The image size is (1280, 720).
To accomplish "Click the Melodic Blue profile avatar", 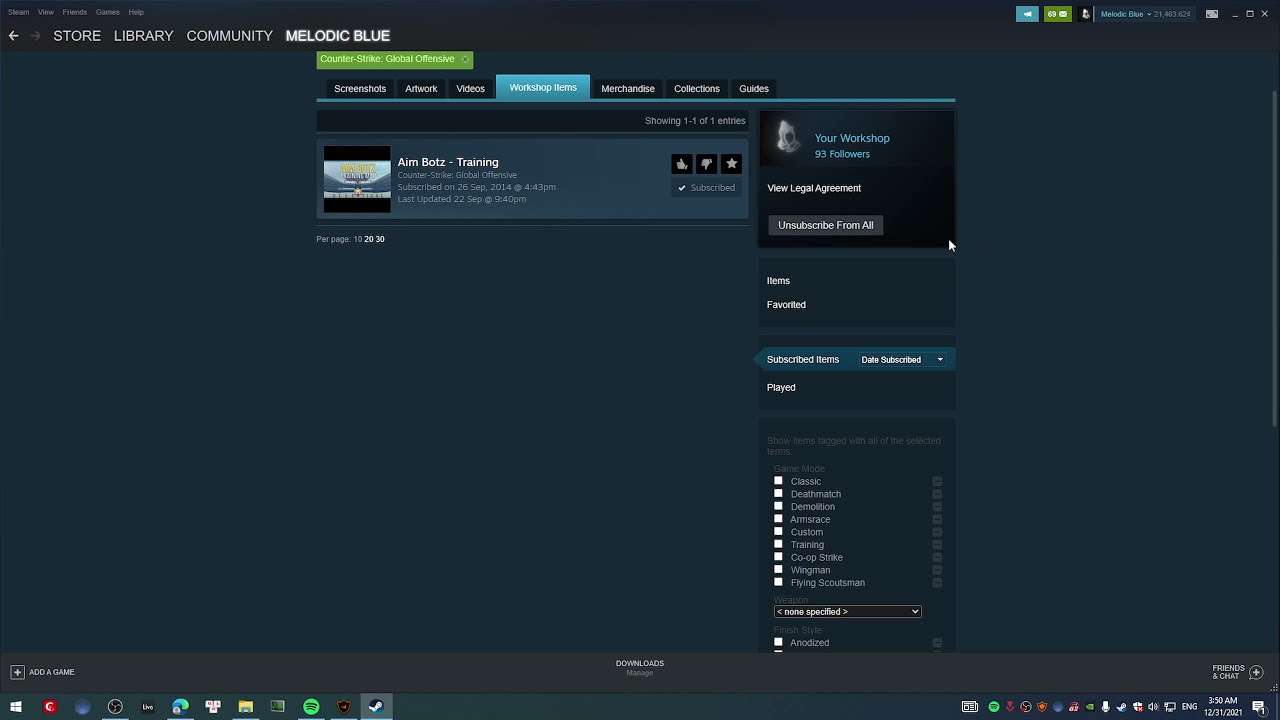I will pos(1086,14).
